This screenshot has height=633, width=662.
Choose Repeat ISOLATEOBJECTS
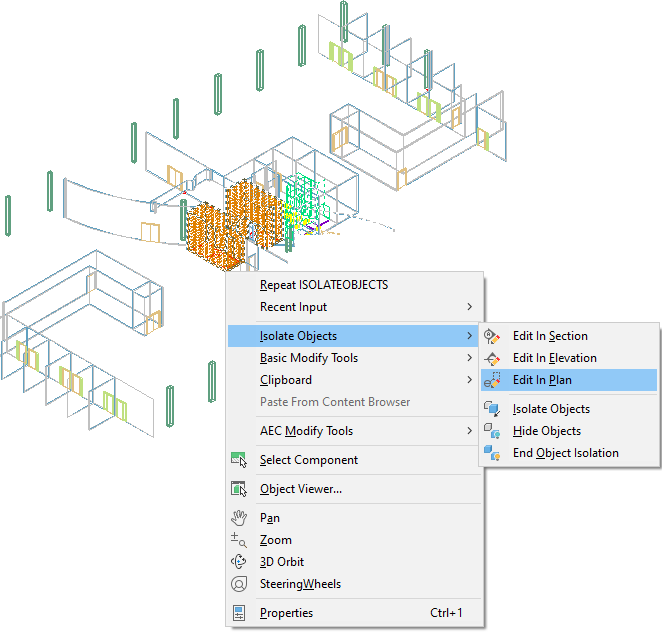click(x=354, y=285)
